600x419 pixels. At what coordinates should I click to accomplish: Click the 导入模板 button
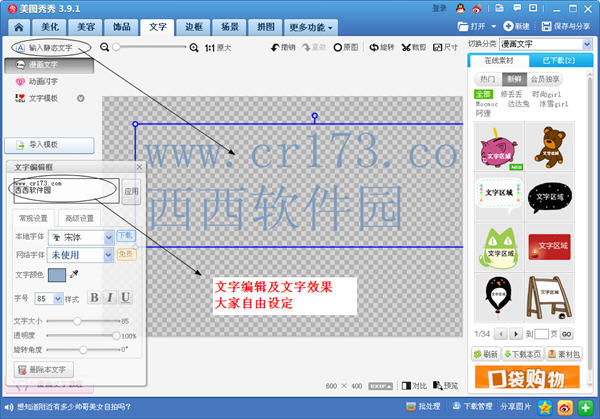(x=49, y=145)
